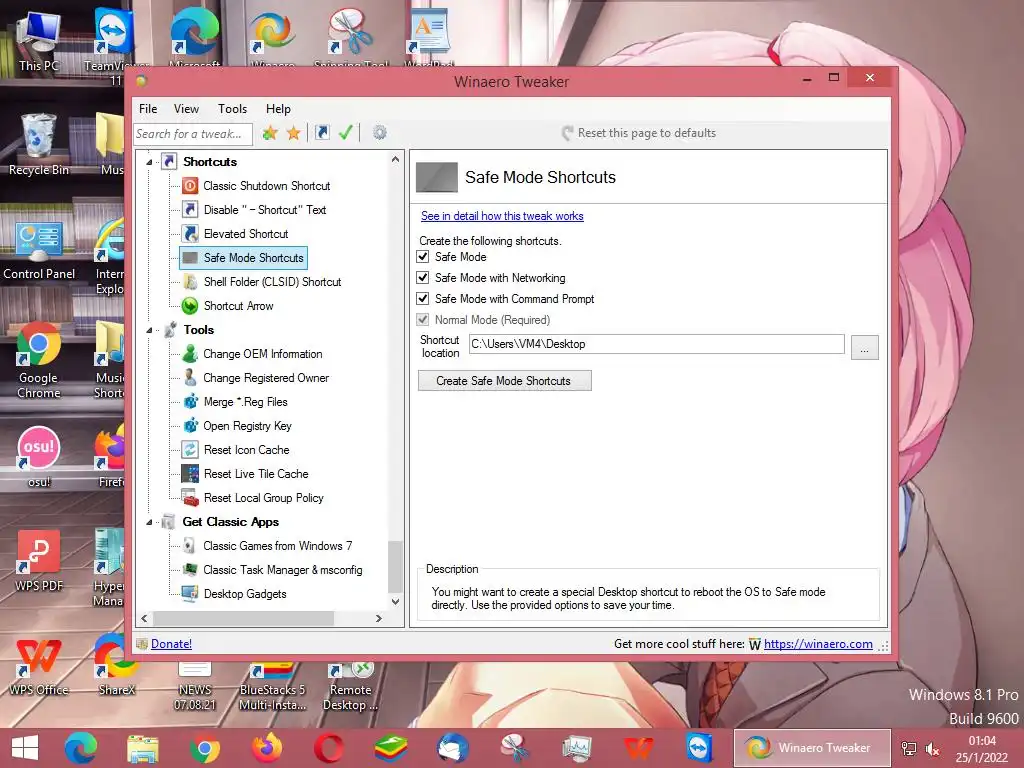Open Firefox from the taskbar
Image resolution: width=1024 pixels, height=768 pixels.
pyautogui.click(x=267, y=748)
